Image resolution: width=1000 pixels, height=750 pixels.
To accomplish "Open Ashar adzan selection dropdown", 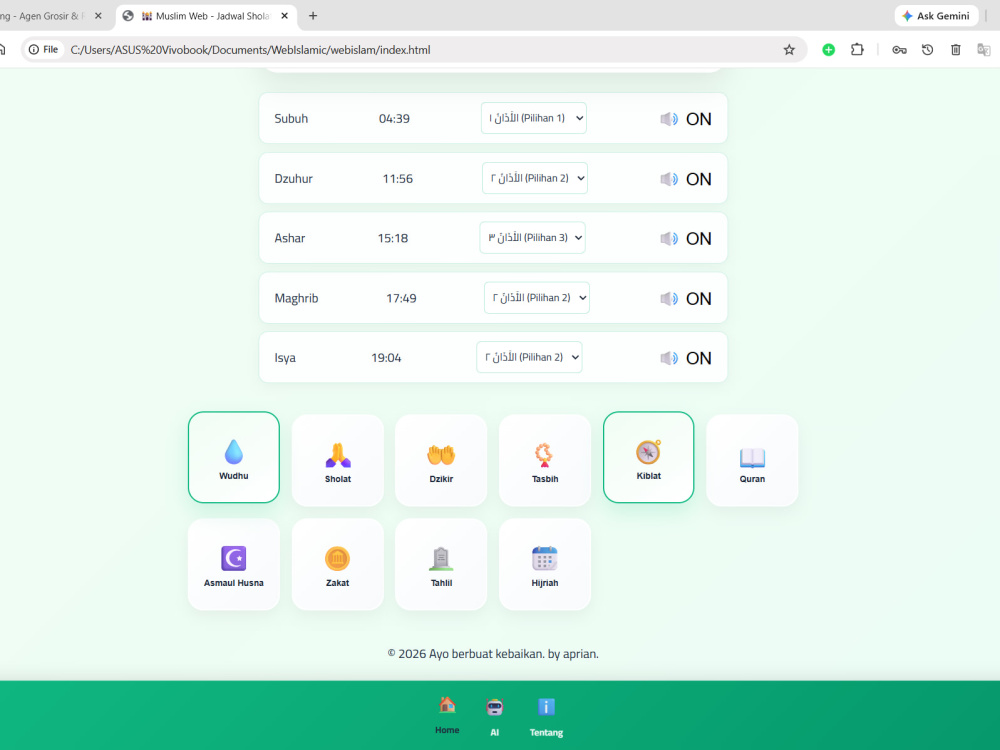I will click(533, 237).
